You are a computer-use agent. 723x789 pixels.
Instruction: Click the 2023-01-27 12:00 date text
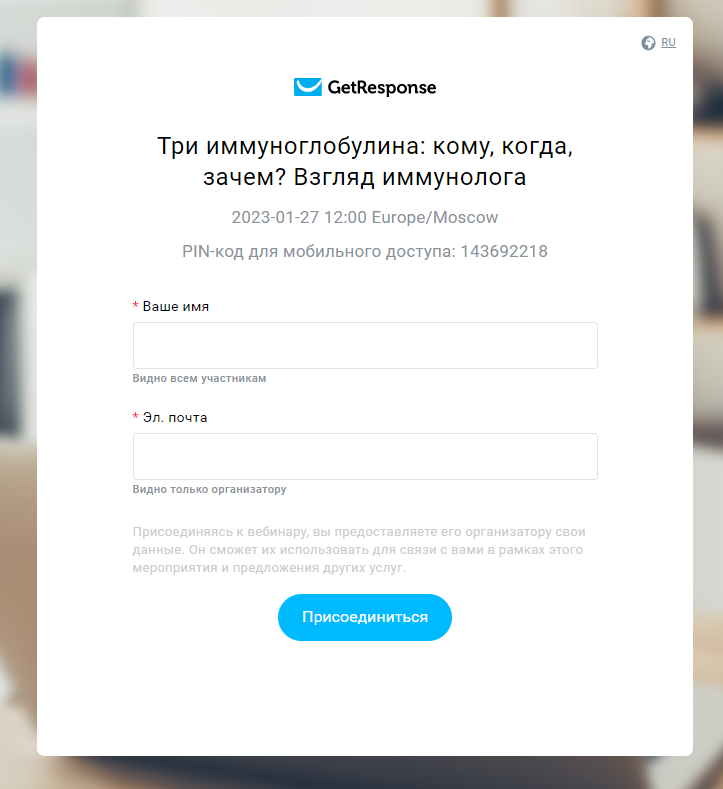click(299, 217)
